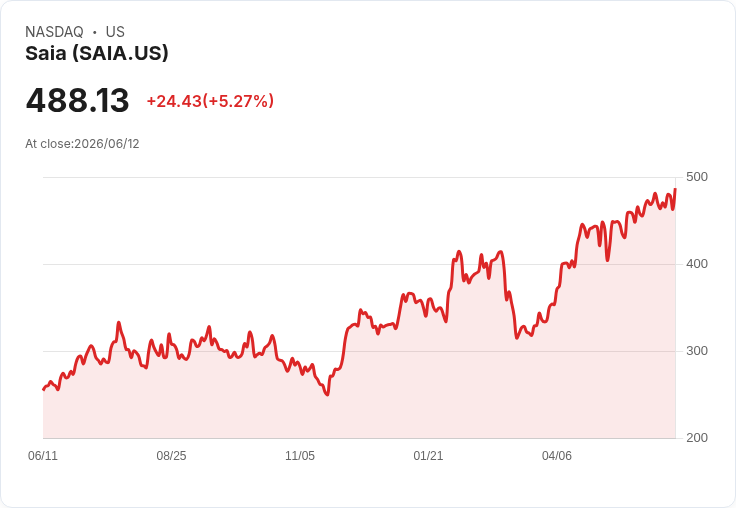Click the 200 y-axis label

click(697, 438)
